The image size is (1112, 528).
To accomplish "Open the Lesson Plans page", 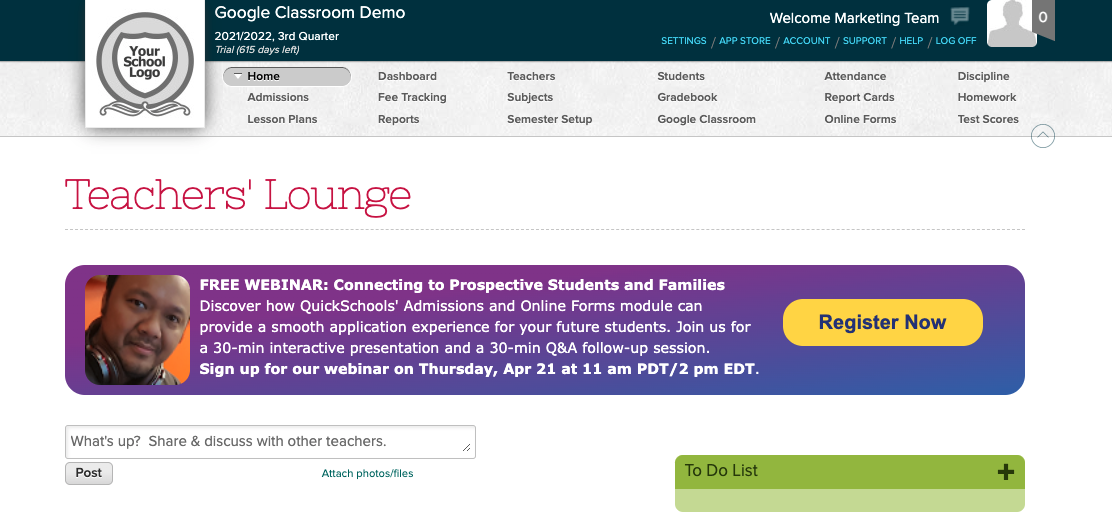I will point(282,119).
